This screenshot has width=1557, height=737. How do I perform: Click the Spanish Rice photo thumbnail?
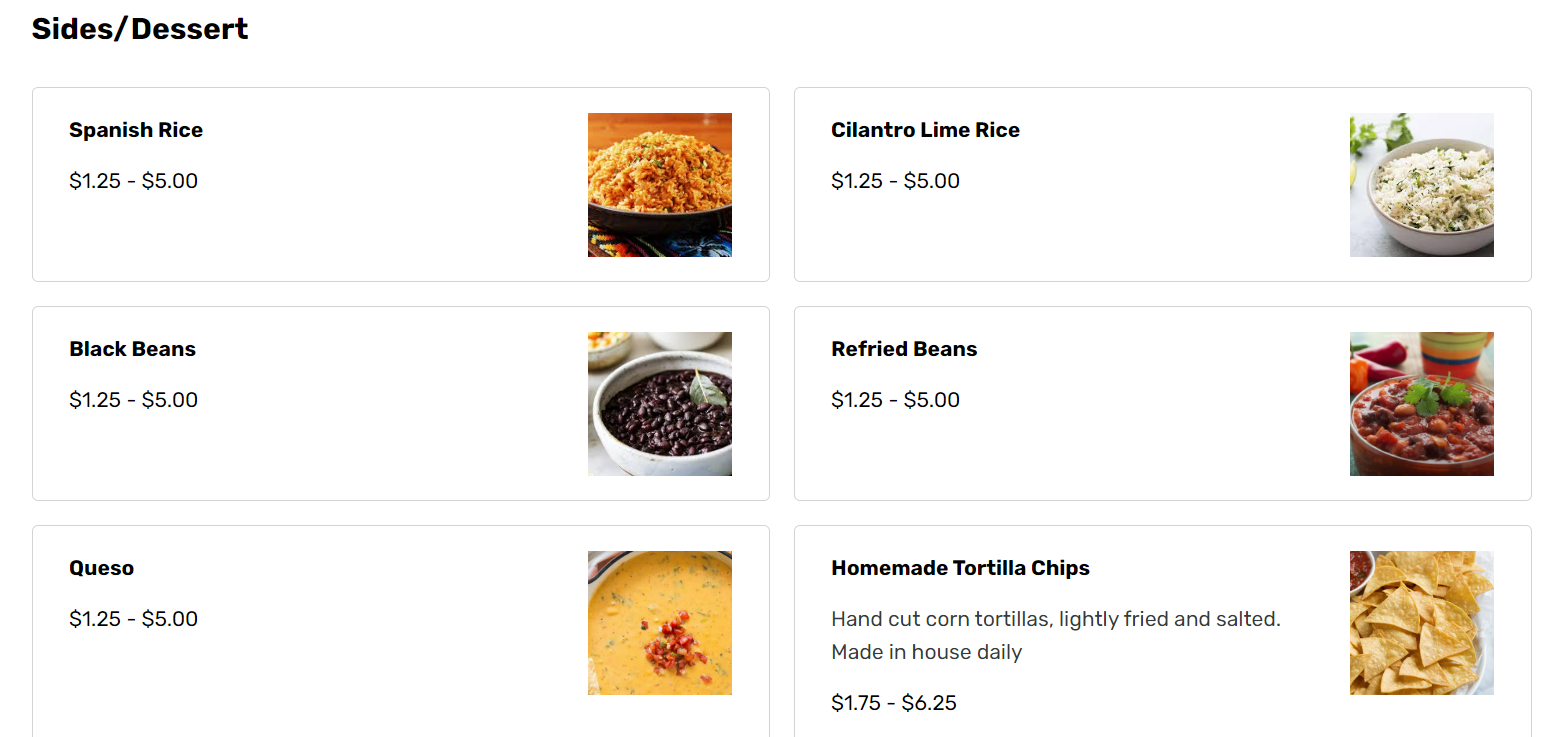coord(659,185)
